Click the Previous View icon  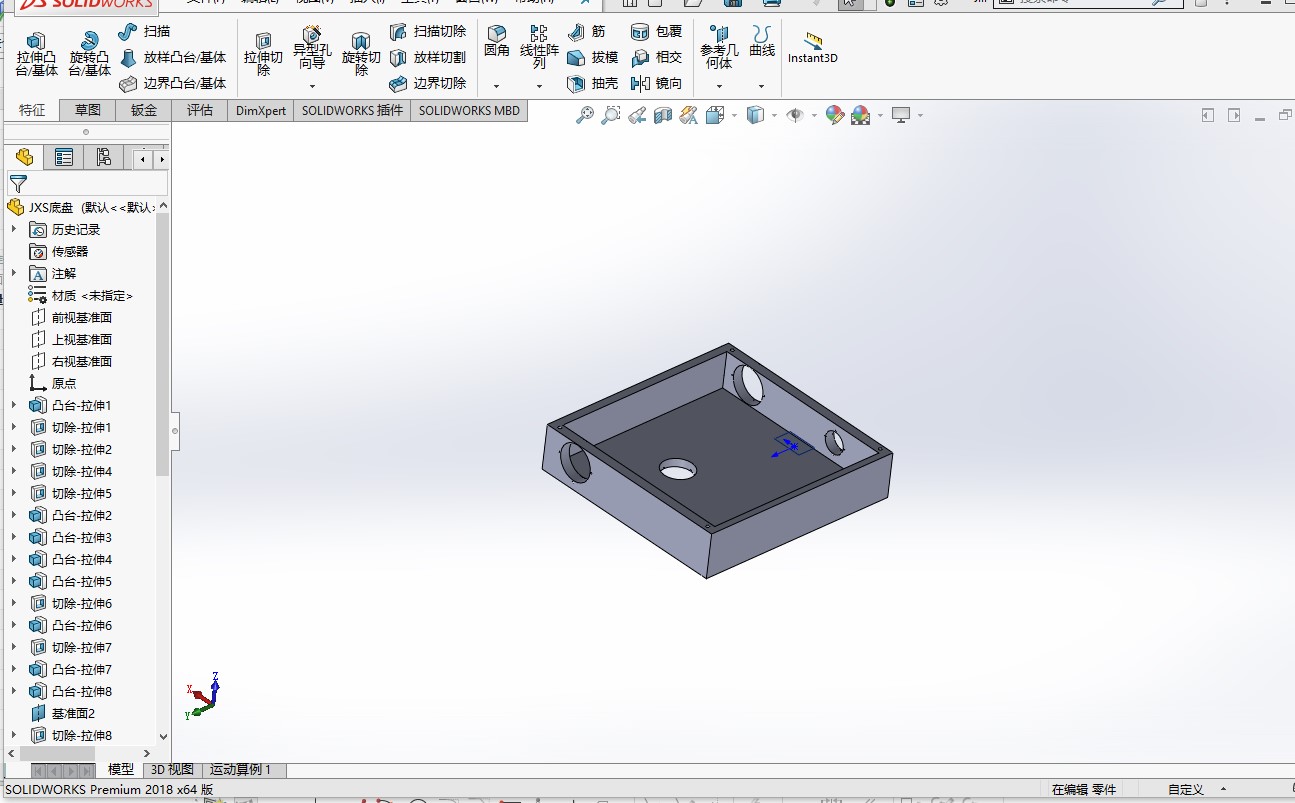pos(637,116)
